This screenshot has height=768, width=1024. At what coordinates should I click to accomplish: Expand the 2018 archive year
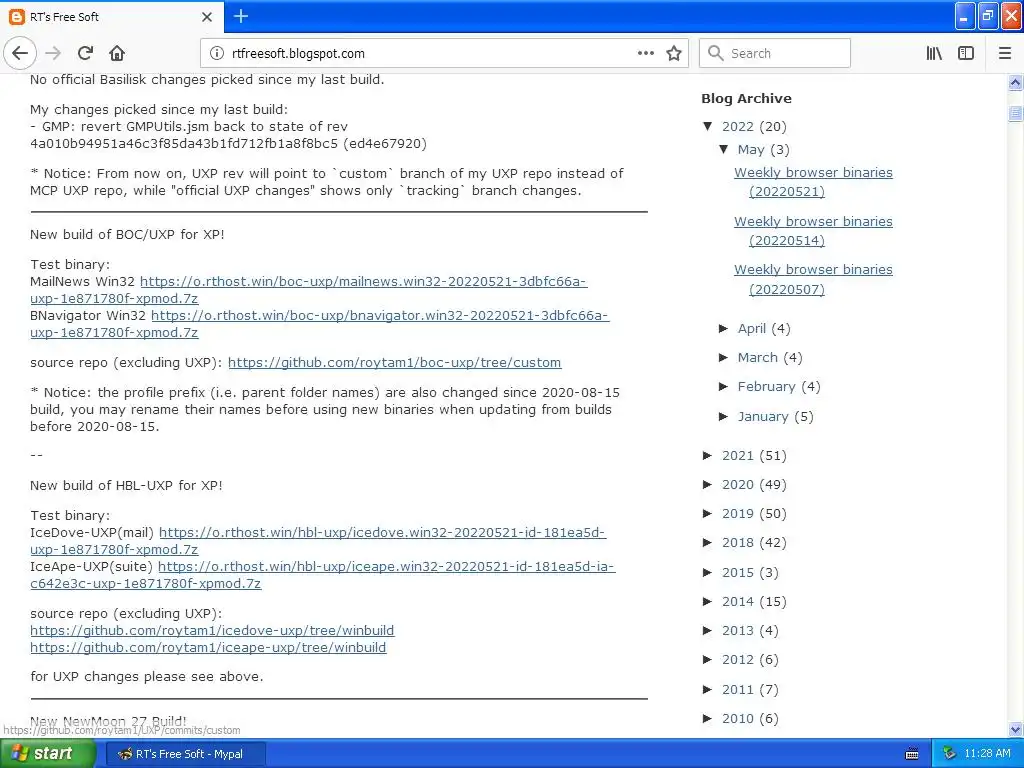(708, 542)
